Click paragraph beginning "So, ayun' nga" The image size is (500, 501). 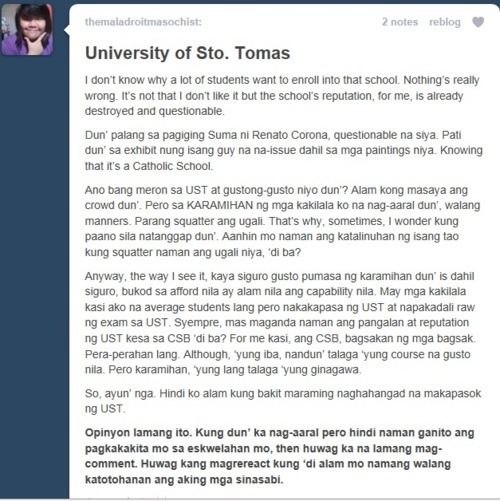tap(283, 401)
